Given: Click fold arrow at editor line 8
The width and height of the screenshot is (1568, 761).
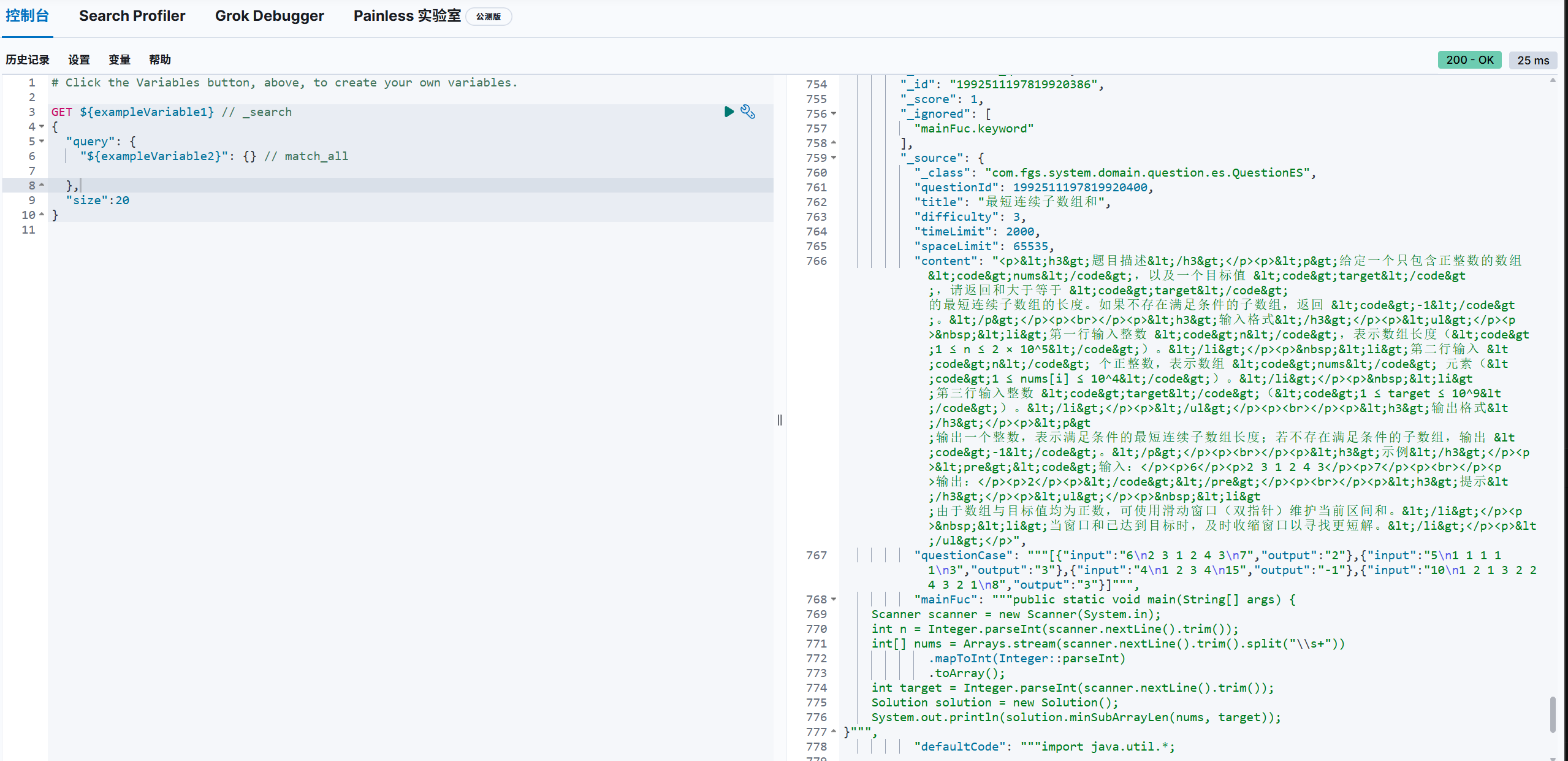Looking at the screenshot, I should pos(42,185).
